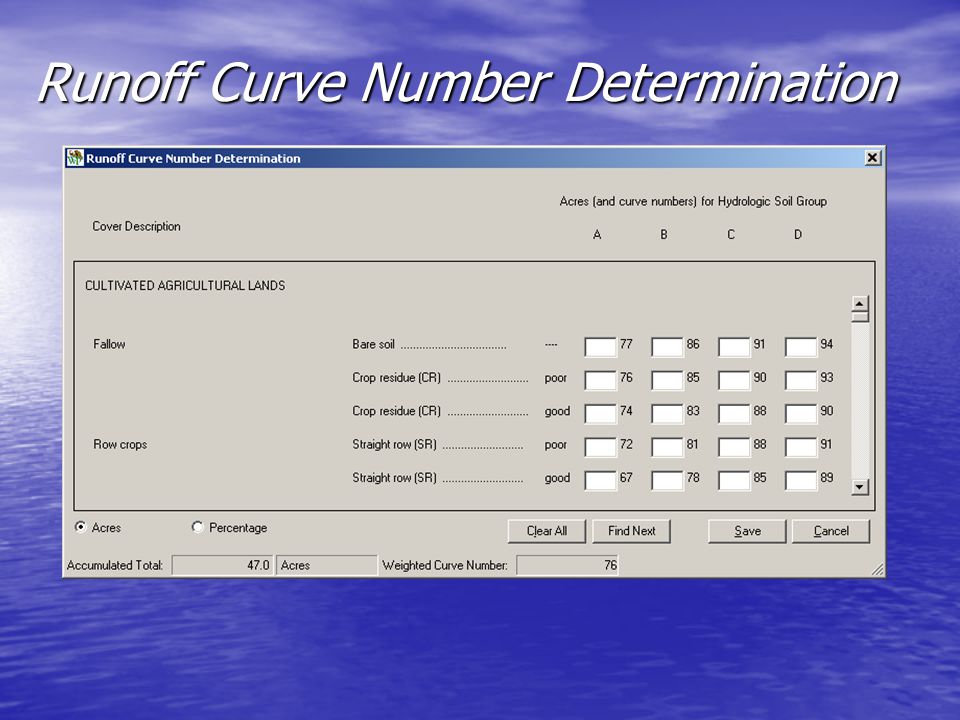Click Straight row good group B field
The image size is (960, 720).
[x=667, y=480]
